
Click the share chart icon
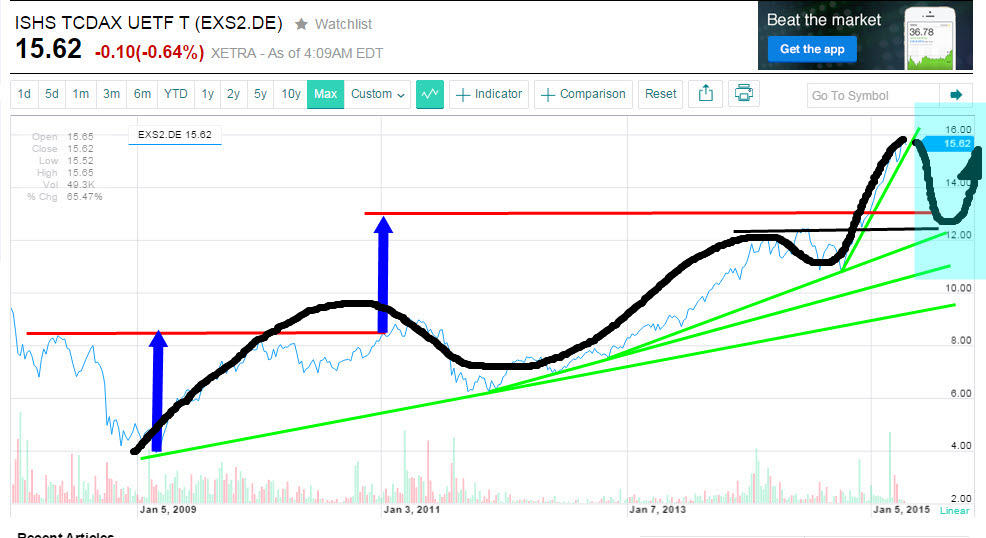click(706, 94)
